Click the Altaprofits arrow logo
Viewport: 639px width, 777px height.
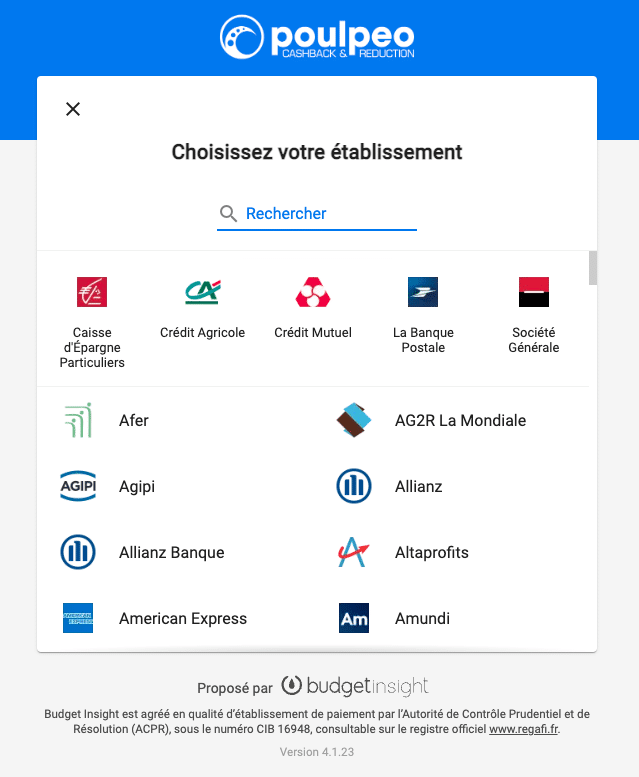(354, 552)
